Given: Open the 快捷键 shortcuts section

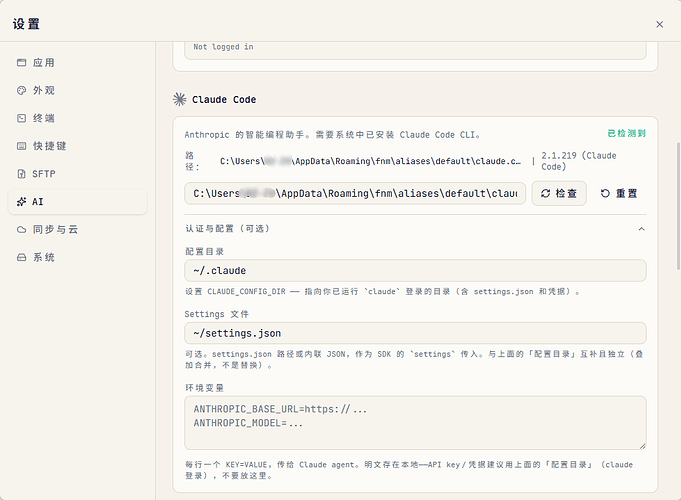Looking at the screenshot, I should pos(77,146).
